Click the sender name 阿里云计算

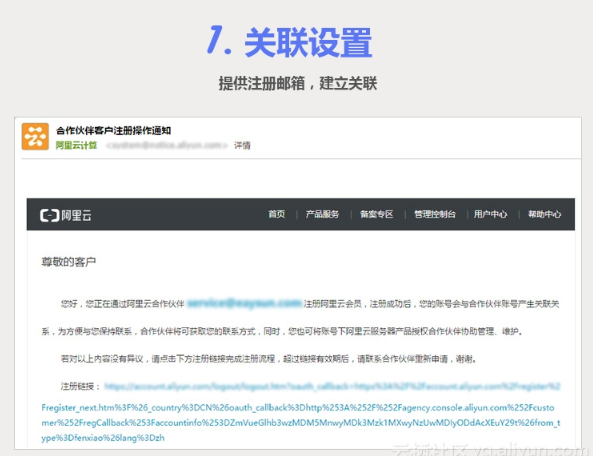pos(76,145)
